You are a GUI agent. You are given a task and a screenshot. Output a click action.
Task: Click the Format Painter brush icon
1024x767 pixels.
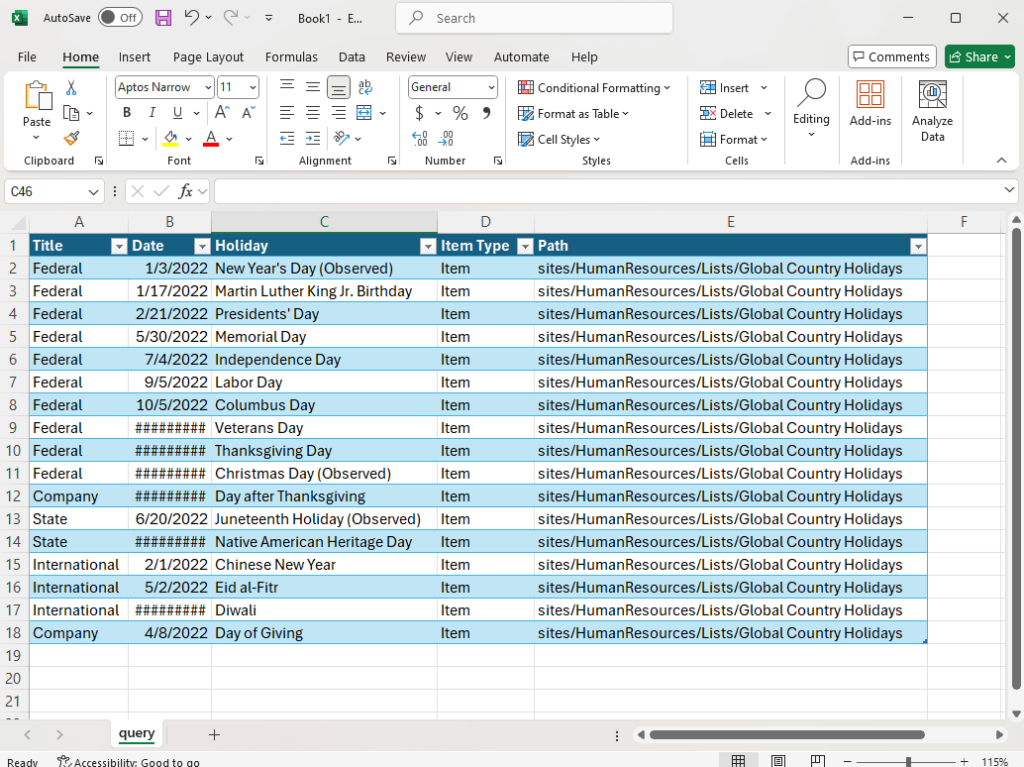click(x=71, y=139)
